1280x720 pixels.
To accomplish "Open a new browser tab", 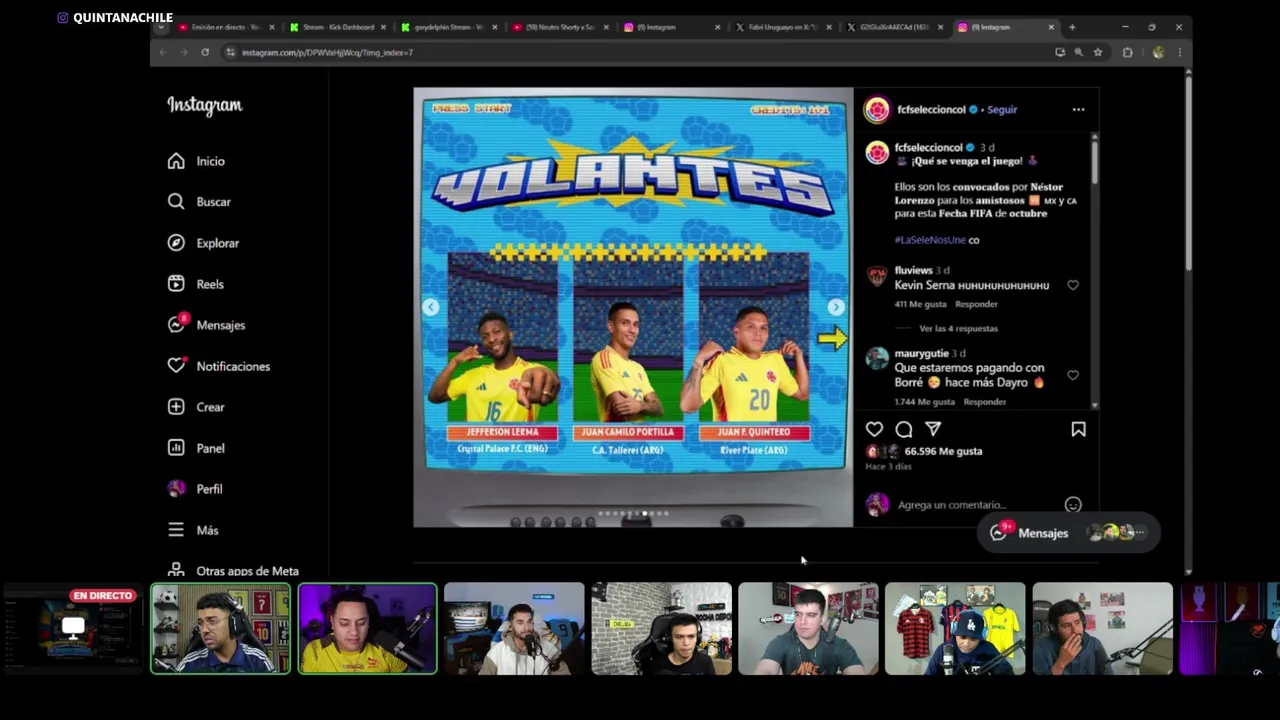I will point(1072,27).
